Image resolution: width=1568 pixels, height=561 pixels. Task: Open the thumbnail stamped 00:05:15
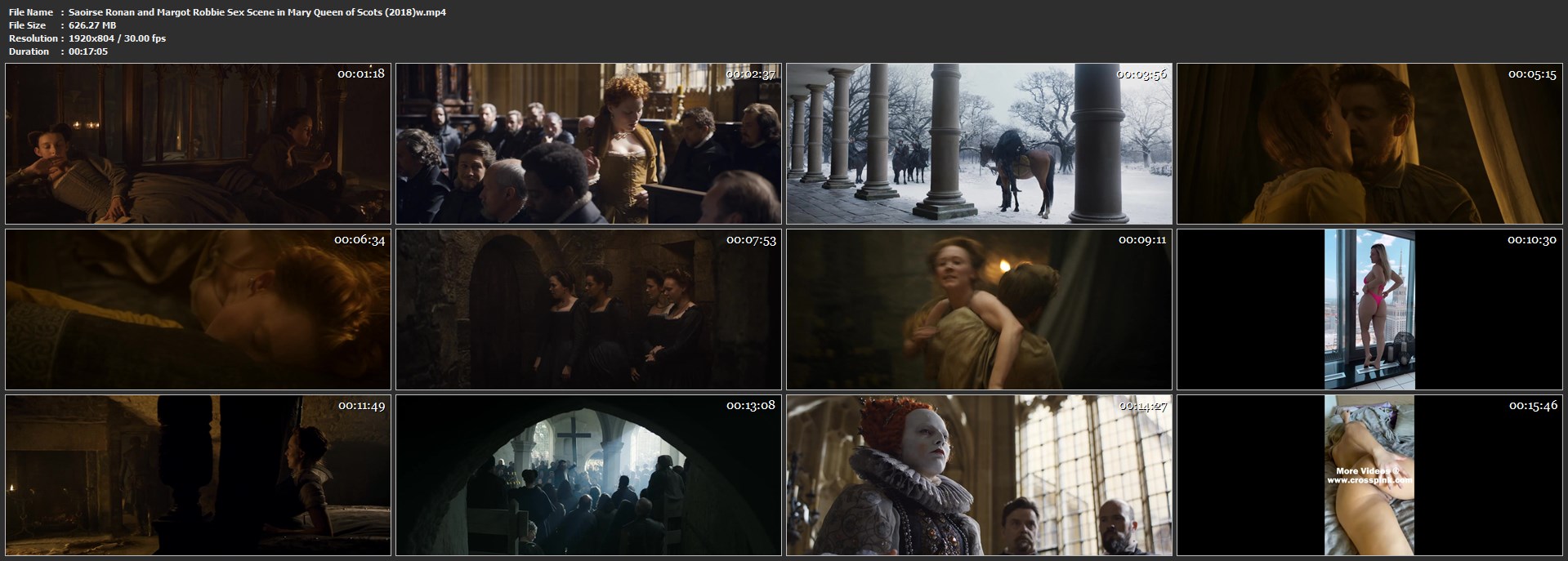click(x=1369, y=144)
